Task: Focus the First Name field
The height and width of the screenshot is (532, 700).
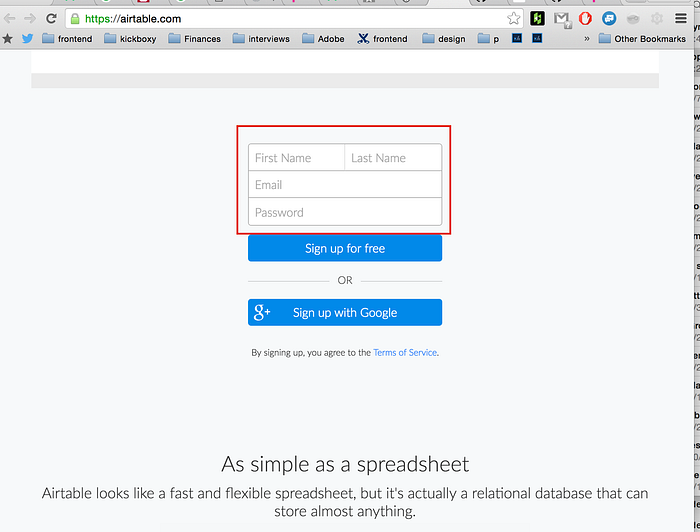Action: click(296, 158)
